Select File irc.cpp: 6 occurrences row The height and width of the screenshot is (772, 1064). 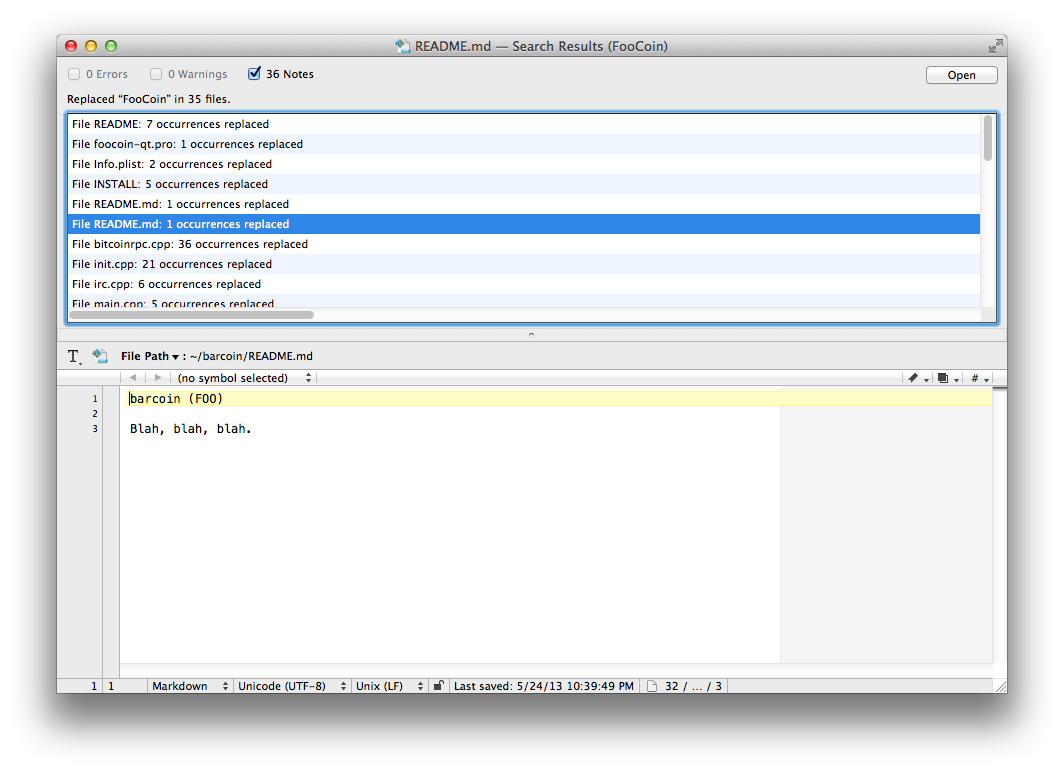tap(524, 284)
